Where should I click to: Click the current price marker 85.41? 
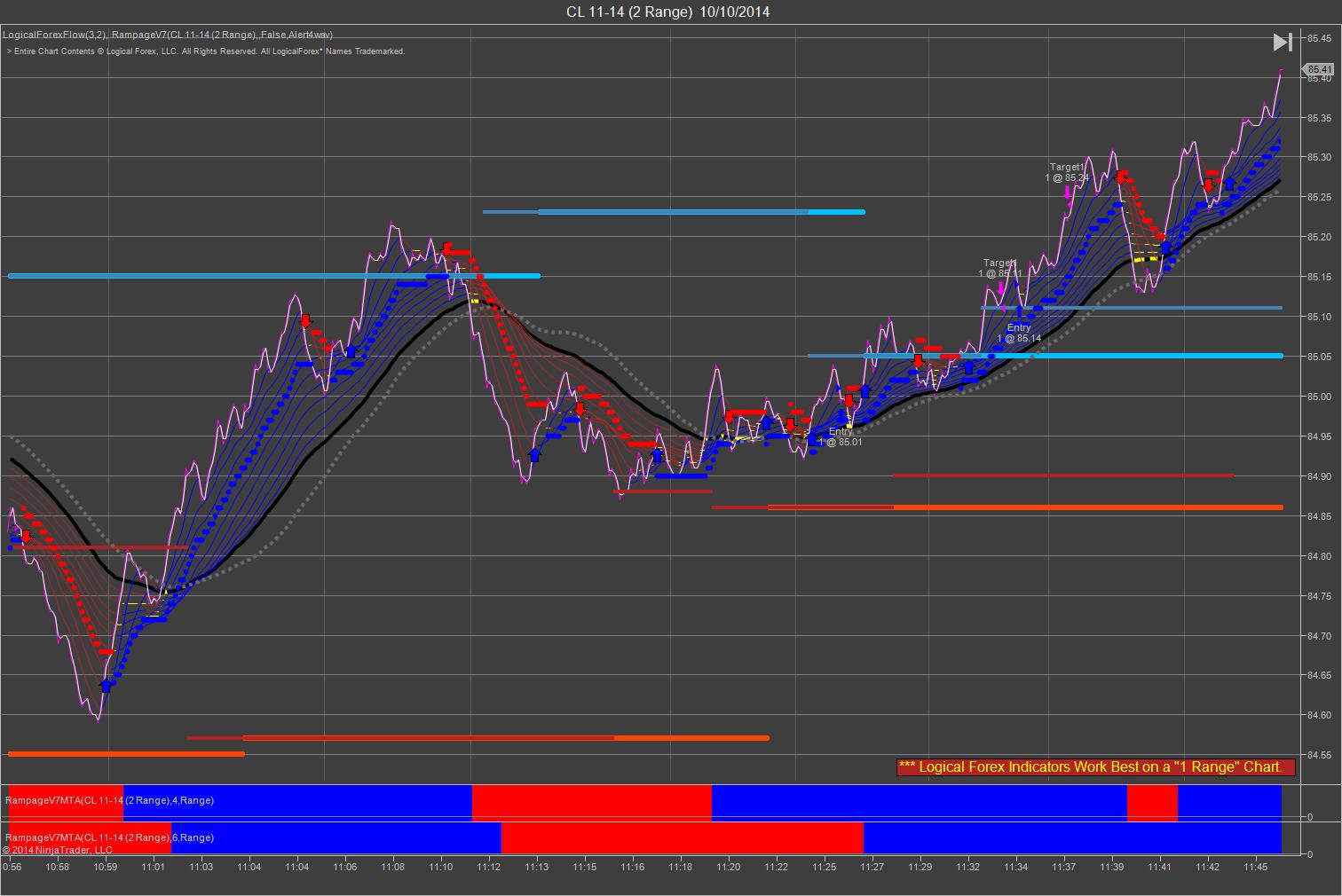(1320, 69)
